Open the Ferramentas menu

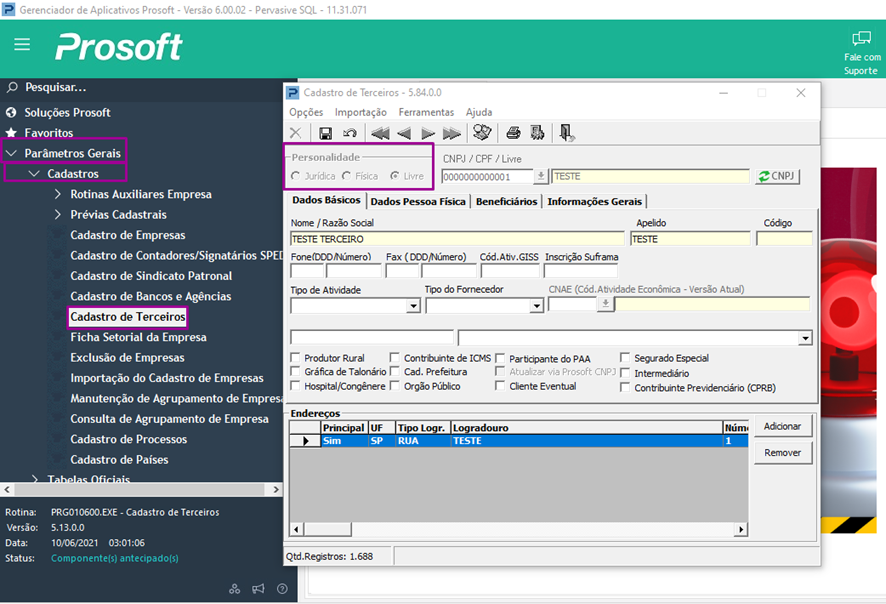click(426, 112)
